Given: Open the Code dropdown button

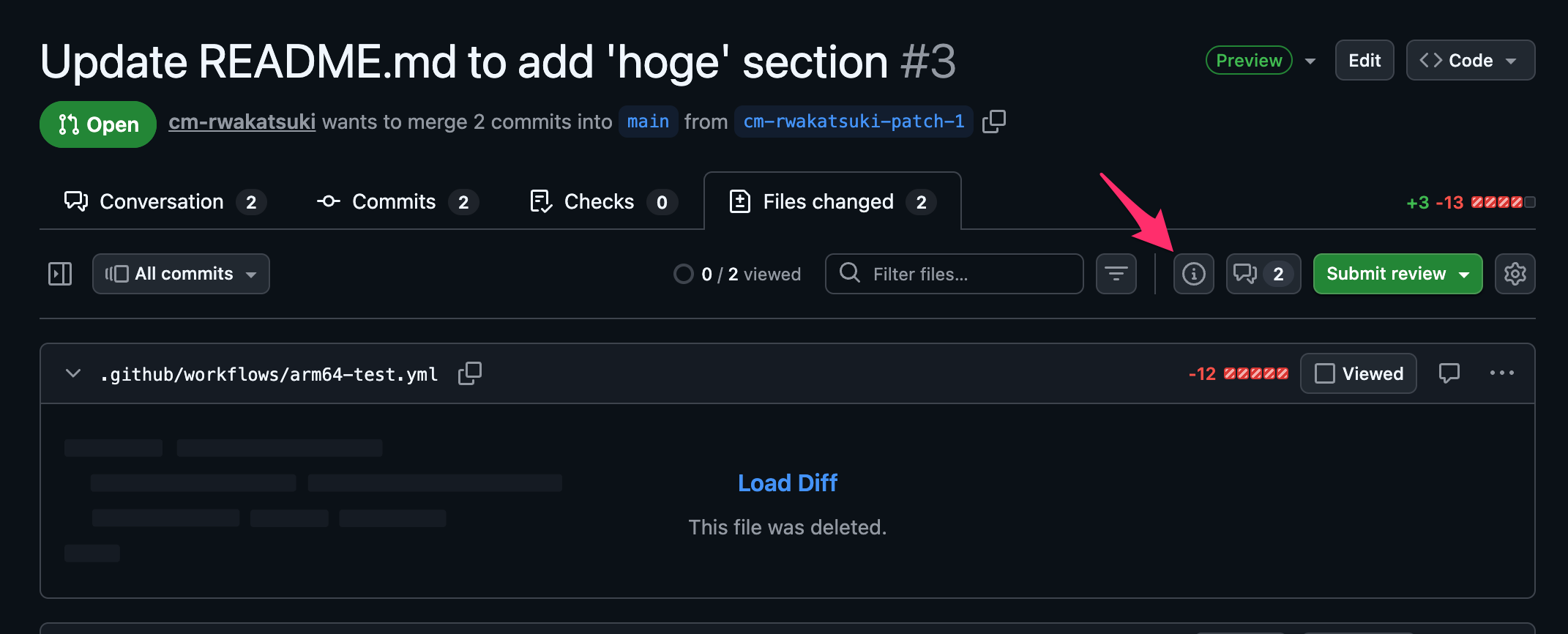Looking at the screenshot, I should click(x=1470, y=60).
